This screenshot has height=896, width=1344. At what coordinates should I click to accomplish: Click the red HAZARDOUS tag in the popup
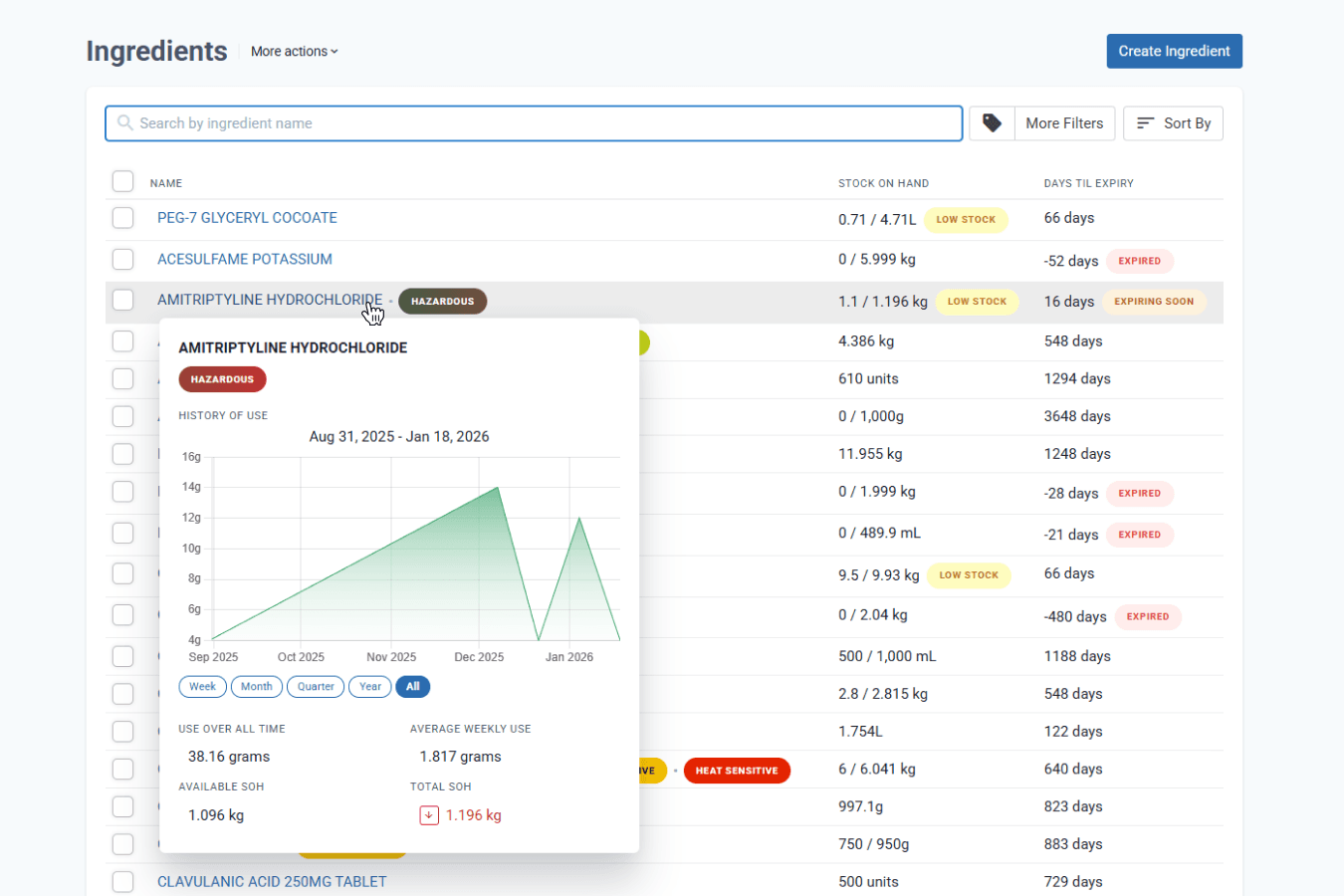pos(222,379)
